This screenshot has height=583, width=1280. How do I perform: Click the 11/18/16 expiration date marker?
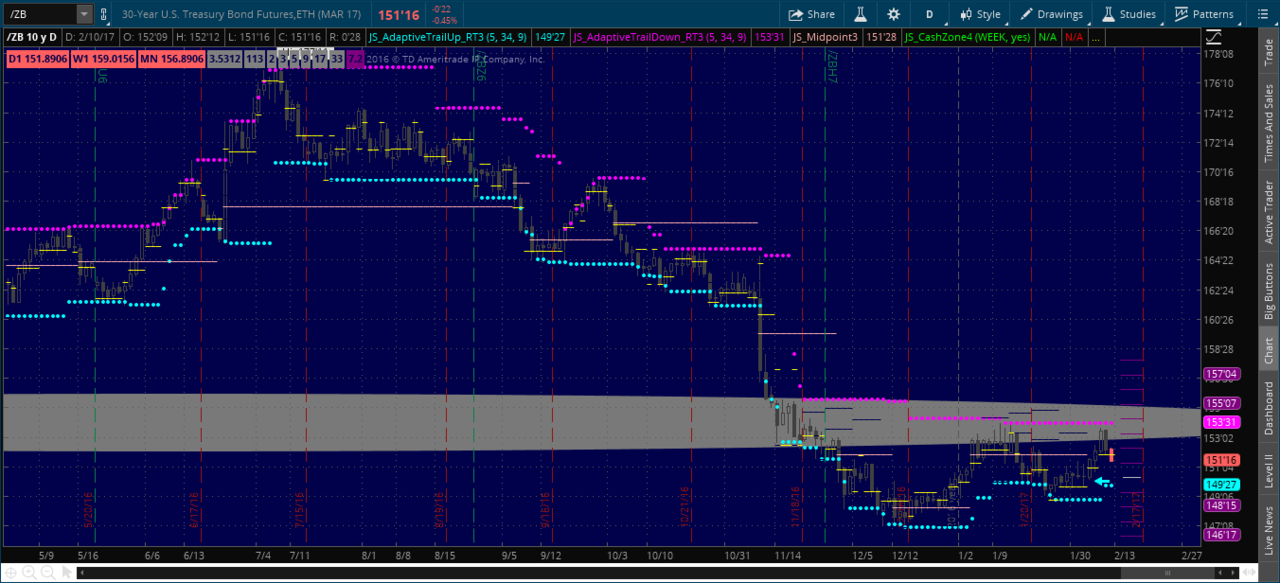pyautogui.click(x=797, y=508)
